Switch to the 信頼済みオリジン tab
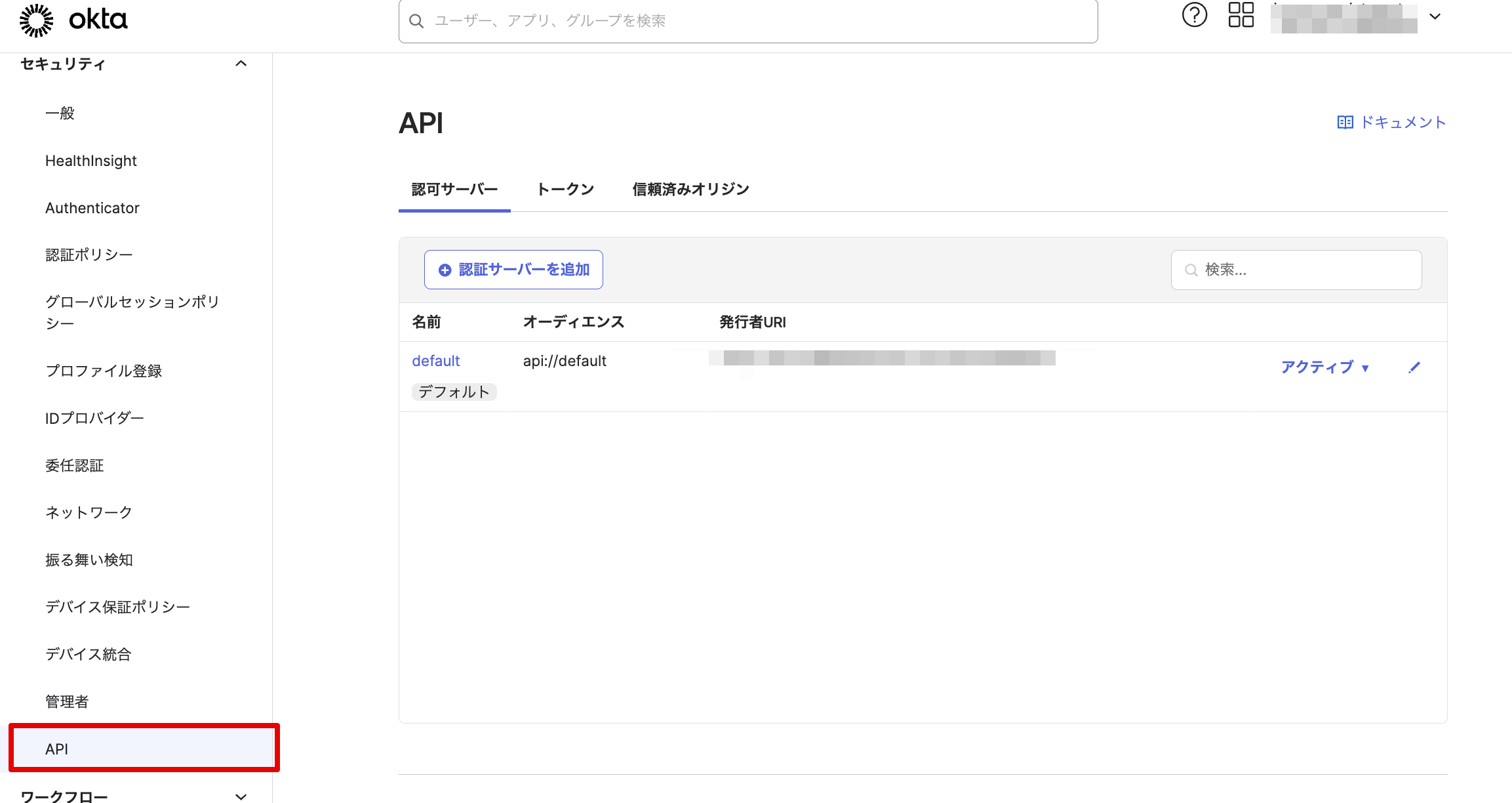 click(690, 190)
